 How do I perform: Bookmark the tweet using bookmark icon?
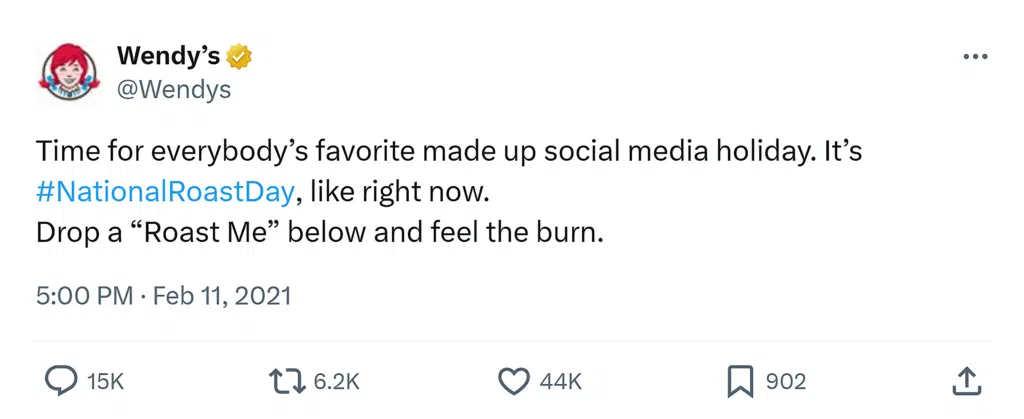click(x=739, y=381)
